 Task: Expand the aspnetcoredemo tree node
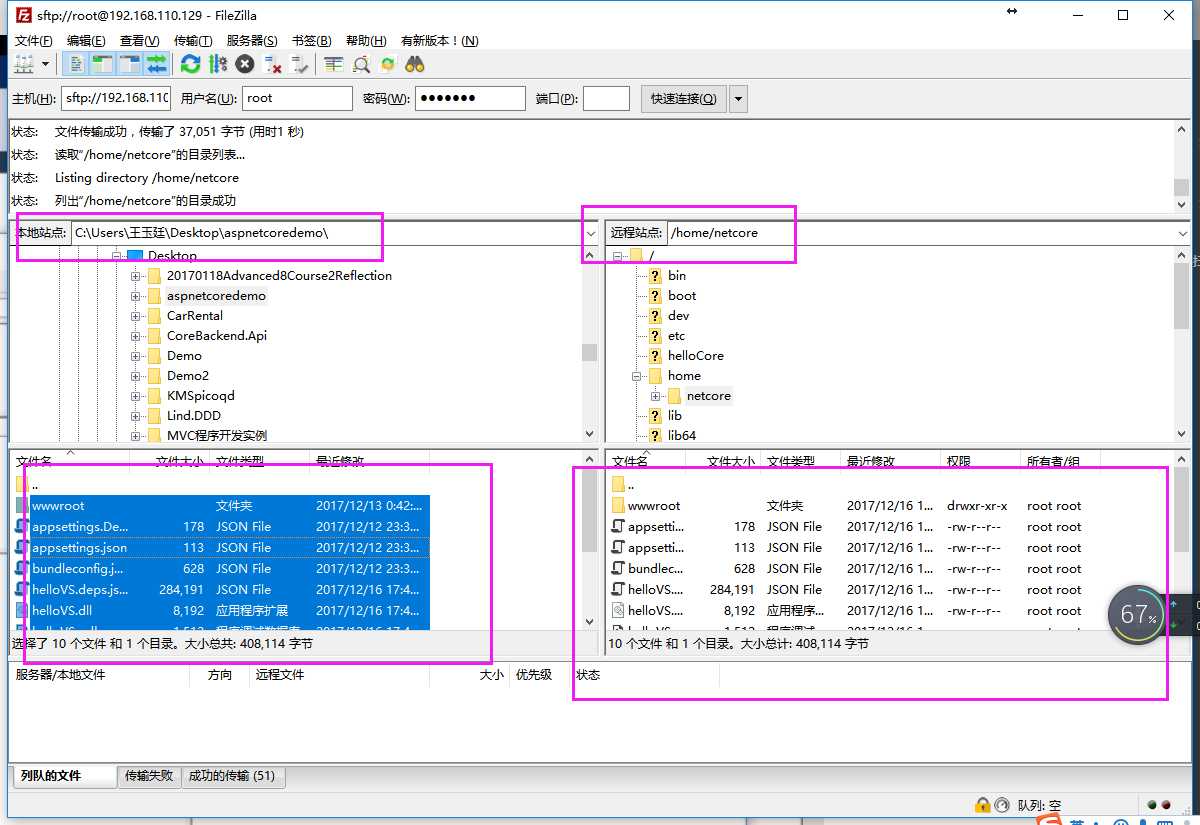(x=135, y=296)
